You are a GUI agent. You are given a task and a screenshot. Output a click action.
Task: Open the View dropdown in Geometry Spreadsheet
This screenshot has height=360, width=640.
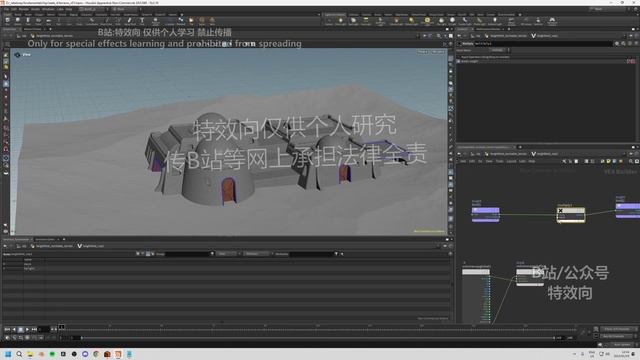(x=227, y=254)
